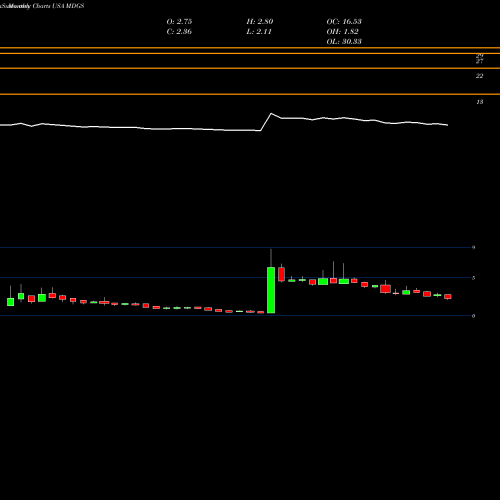Click the peak of the white line
The image size is (500, 500).
pyautogui.click(x=271, y=114)
